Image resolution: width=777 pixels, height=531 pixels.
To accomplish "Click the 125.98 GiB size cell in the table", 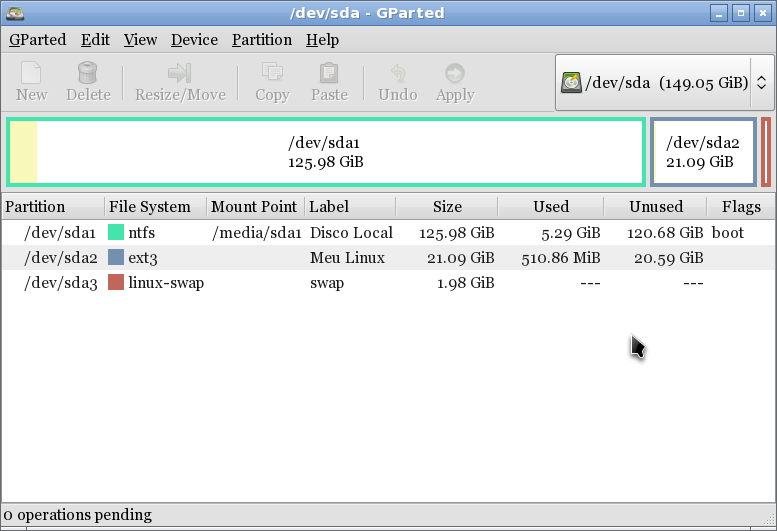I will (457, 233).
